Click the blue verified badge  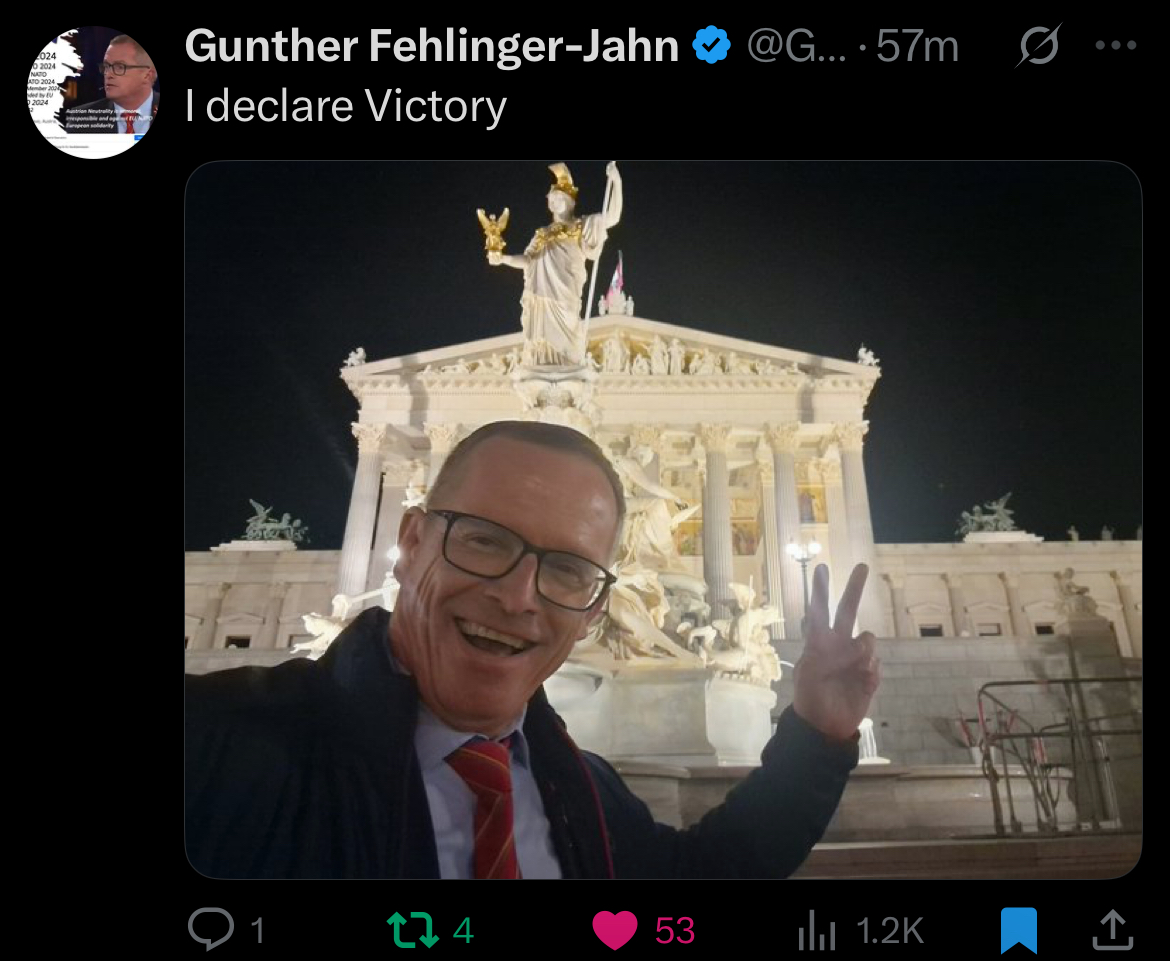point(712,45)
